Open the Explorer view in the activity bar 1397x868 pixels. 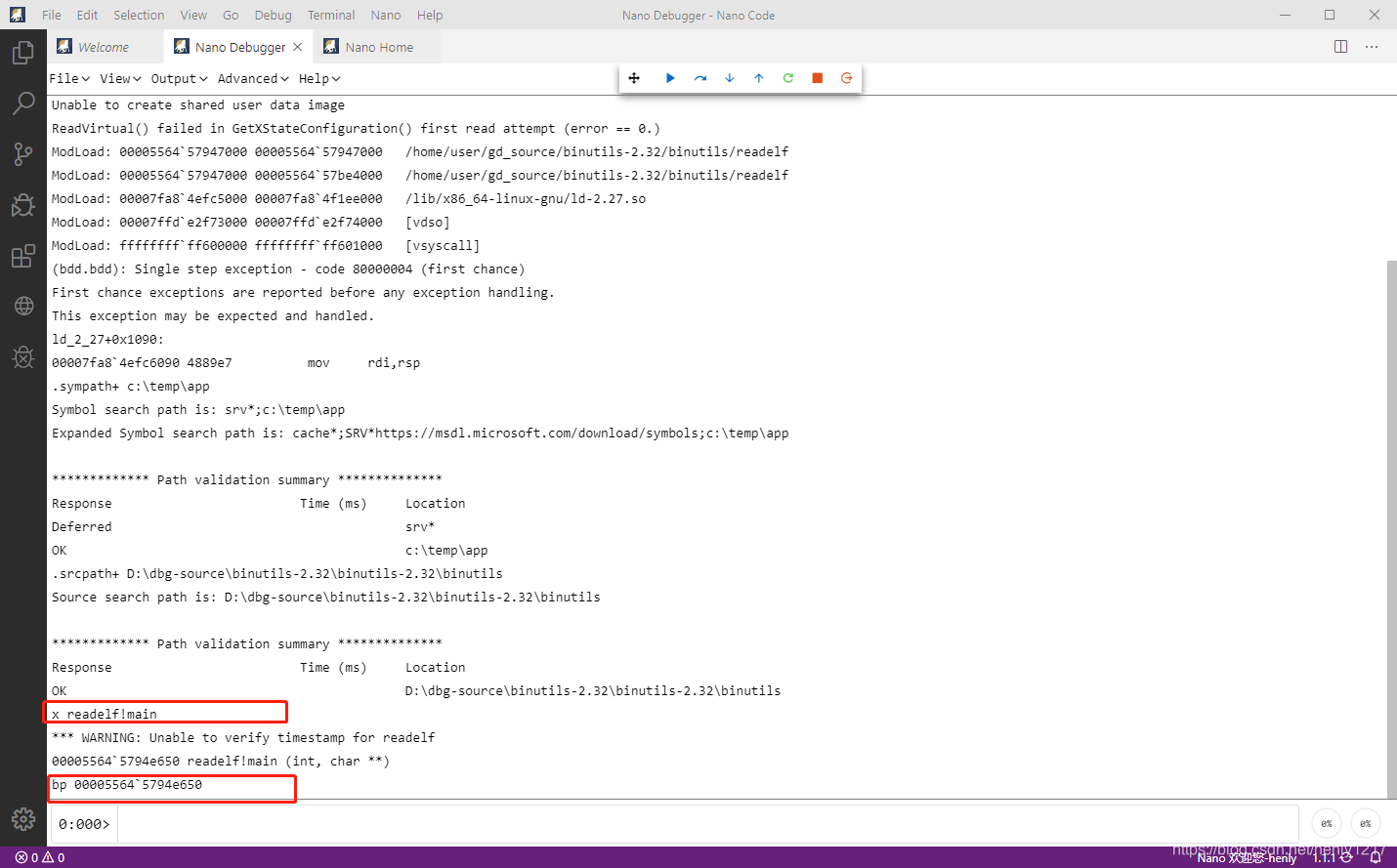[23, 53]
